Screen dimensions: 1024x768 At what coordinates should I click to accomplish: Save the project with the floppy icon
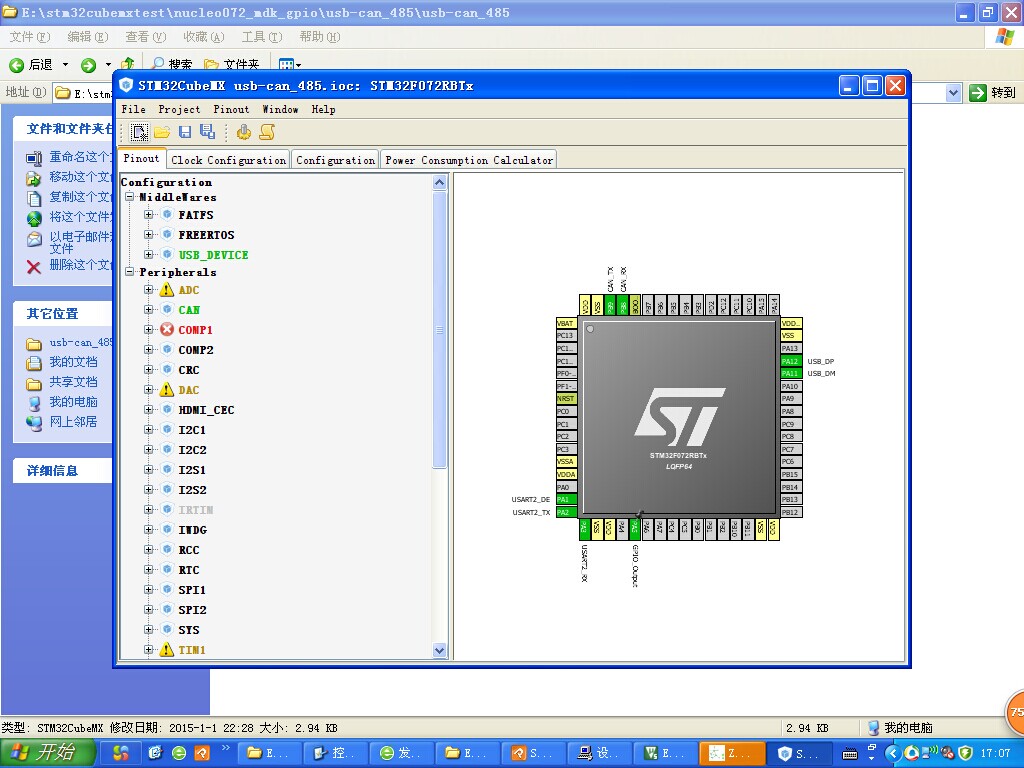click(185, 133)
